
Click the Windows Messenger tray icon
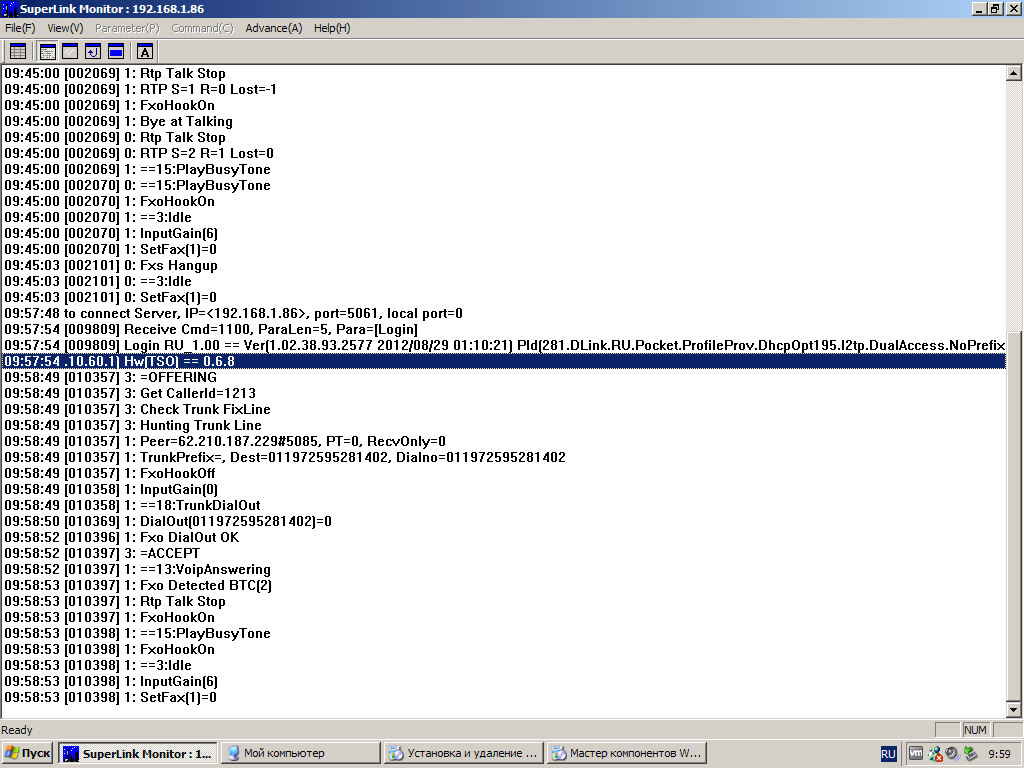pyautogui.click(x=935, y=754)
